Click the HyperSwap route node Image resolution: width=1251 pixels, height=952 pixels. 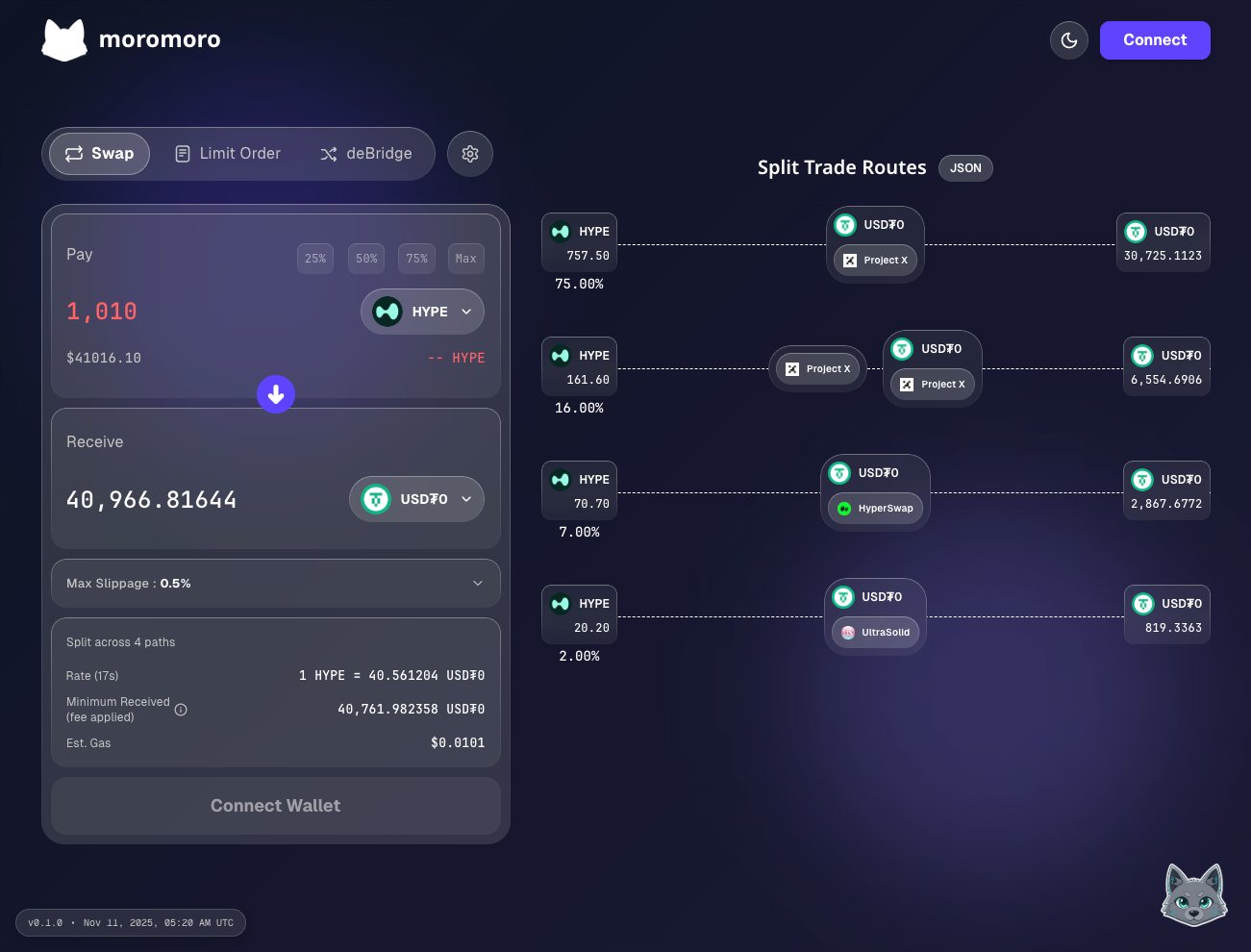(875, 509)
